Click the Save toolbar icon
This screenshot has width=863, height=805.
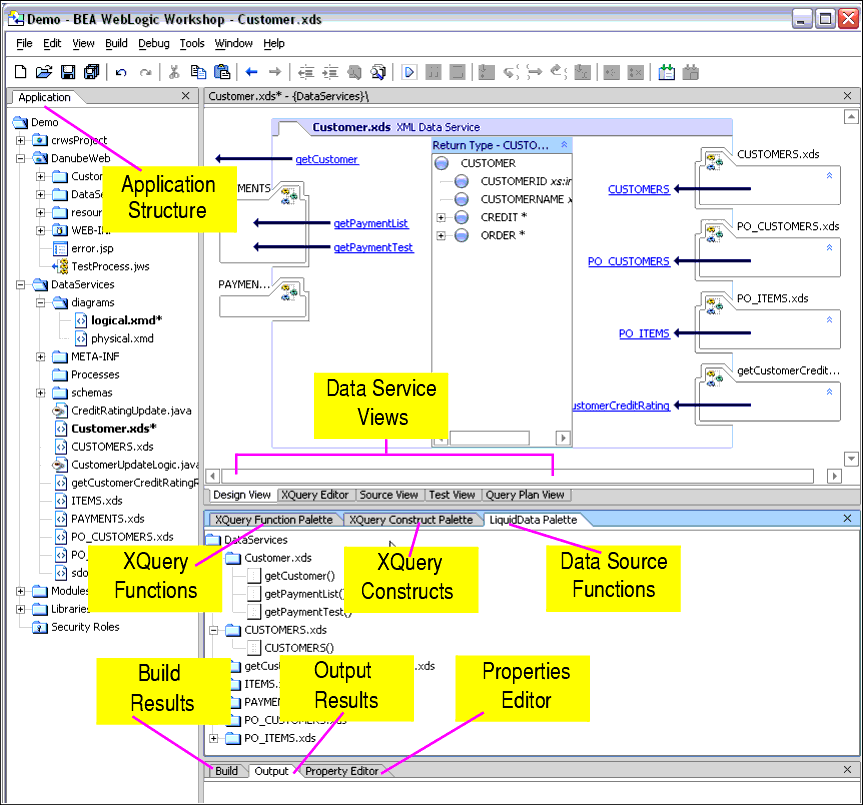[x=68, y=72]
